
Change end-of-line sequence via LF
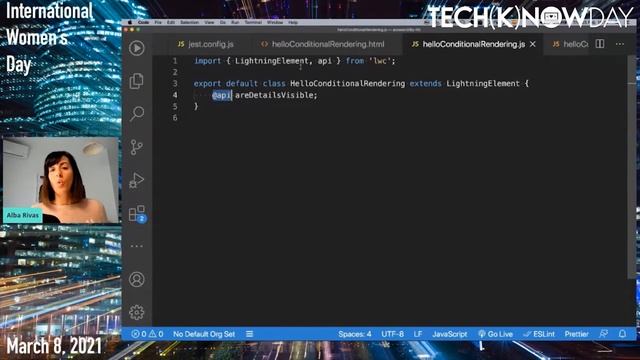coord(418,334)
